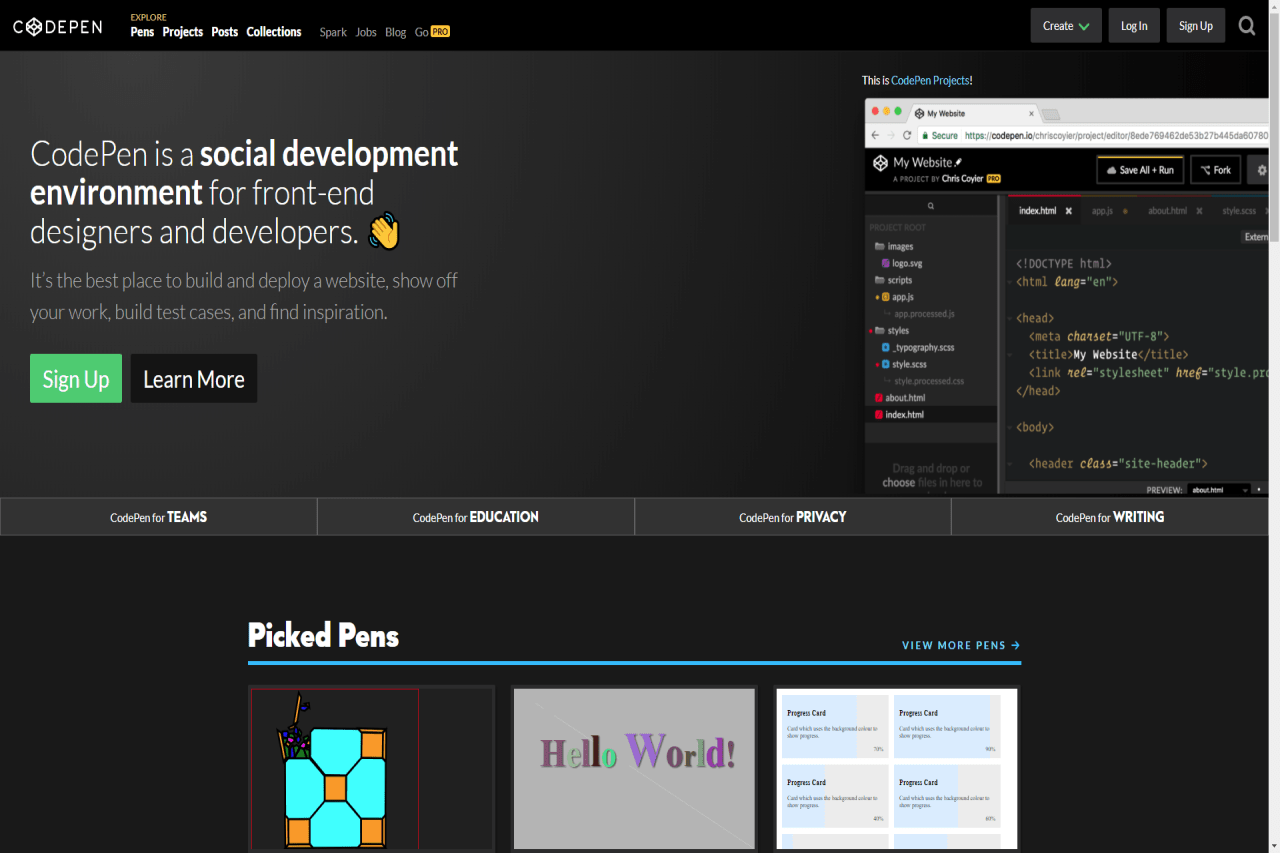Screen dimensions: 1280x853
Task: Click _typography.scss in project tree
Action: pos(917,347)
